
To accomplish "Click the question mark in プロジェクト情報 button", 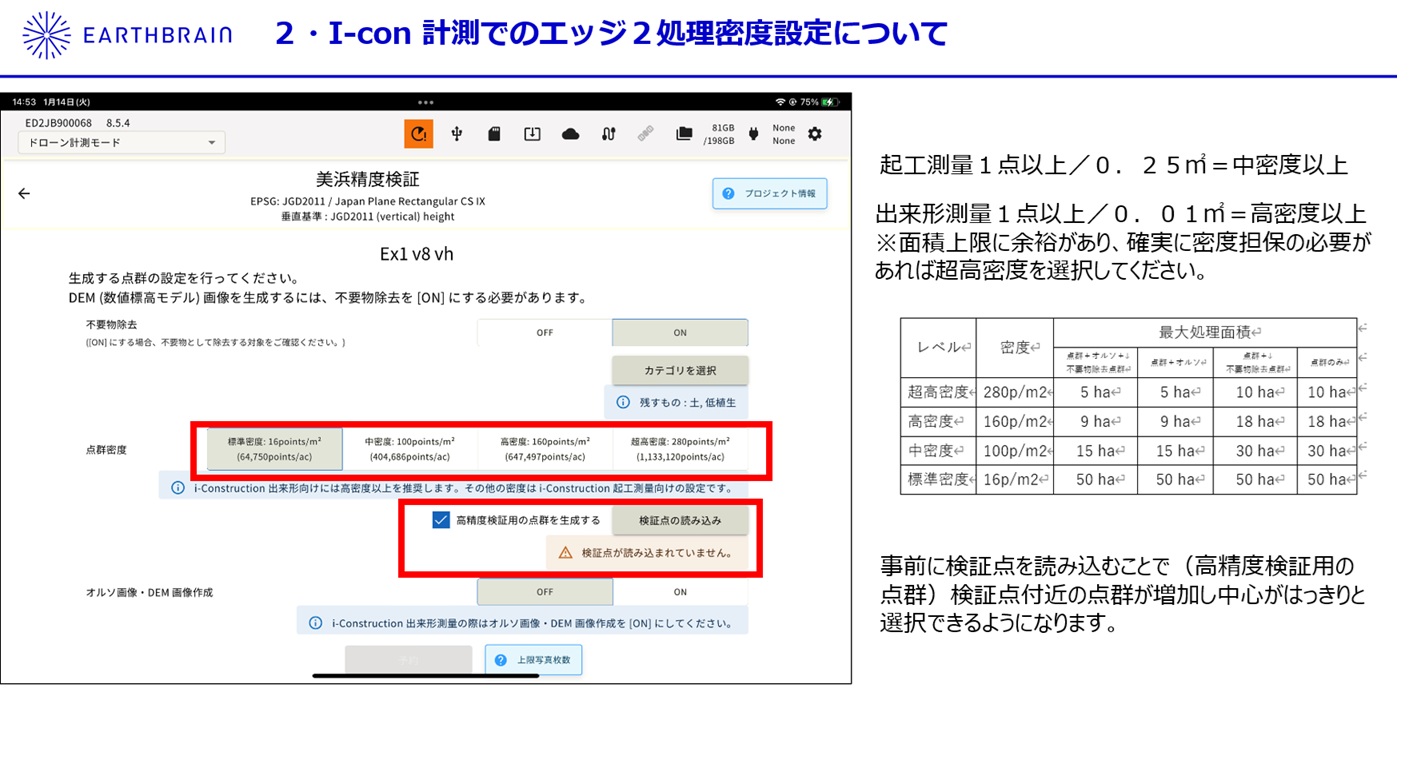I will [728, 194].
